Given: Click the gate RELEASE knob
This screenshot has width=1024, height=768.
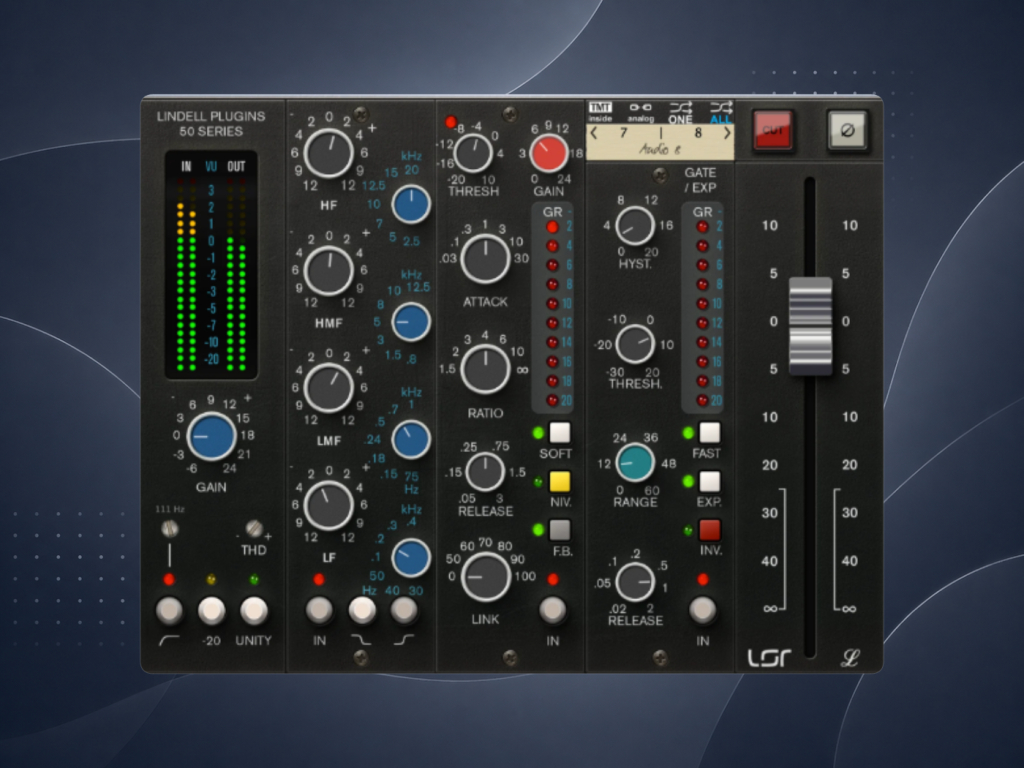Looking at the screenshot, I should (635, 582).
